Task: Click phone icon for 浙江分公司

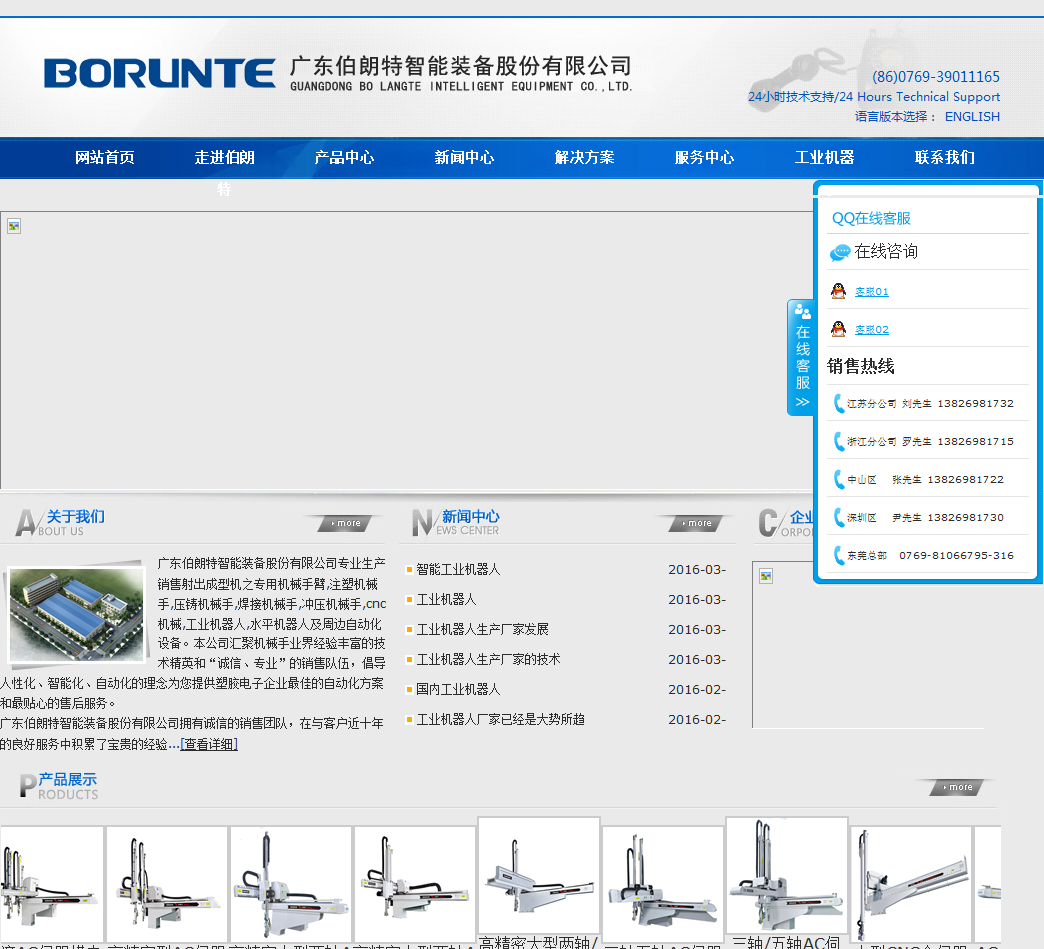Action: 839,441
